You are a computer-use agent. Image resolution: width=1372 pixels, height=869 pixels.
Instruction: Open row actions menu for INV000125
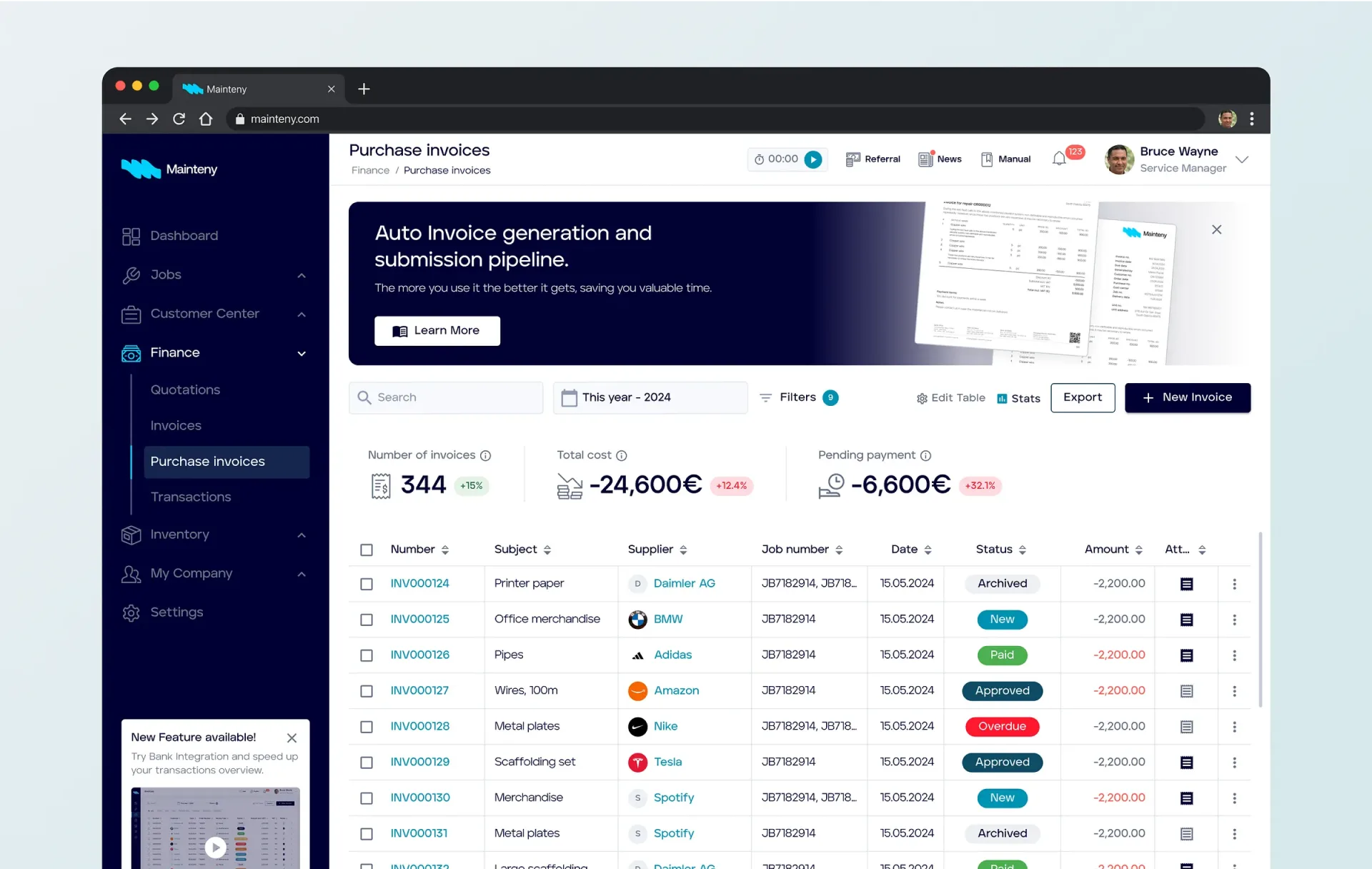coord(1234,620)
